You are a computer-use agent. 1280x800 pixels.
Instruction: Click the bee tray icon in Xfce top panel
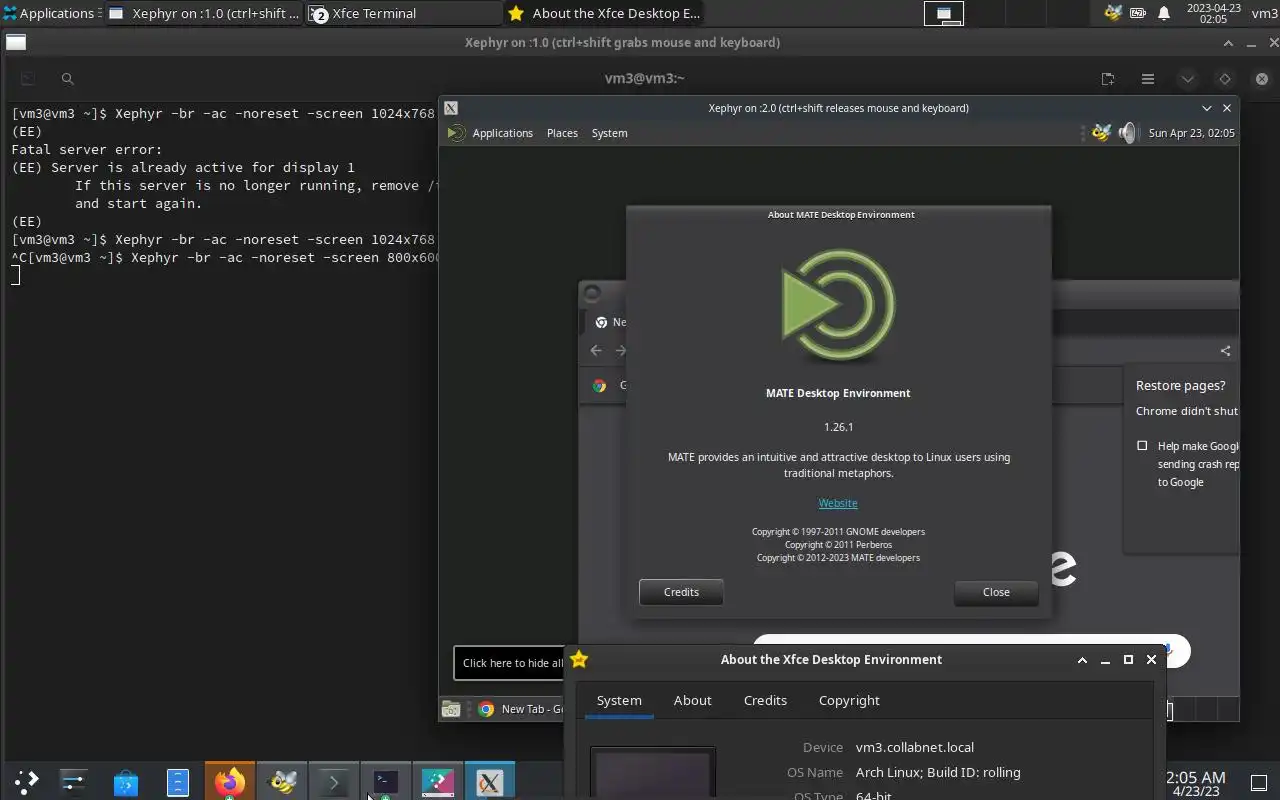click(x=1113, y=13)
